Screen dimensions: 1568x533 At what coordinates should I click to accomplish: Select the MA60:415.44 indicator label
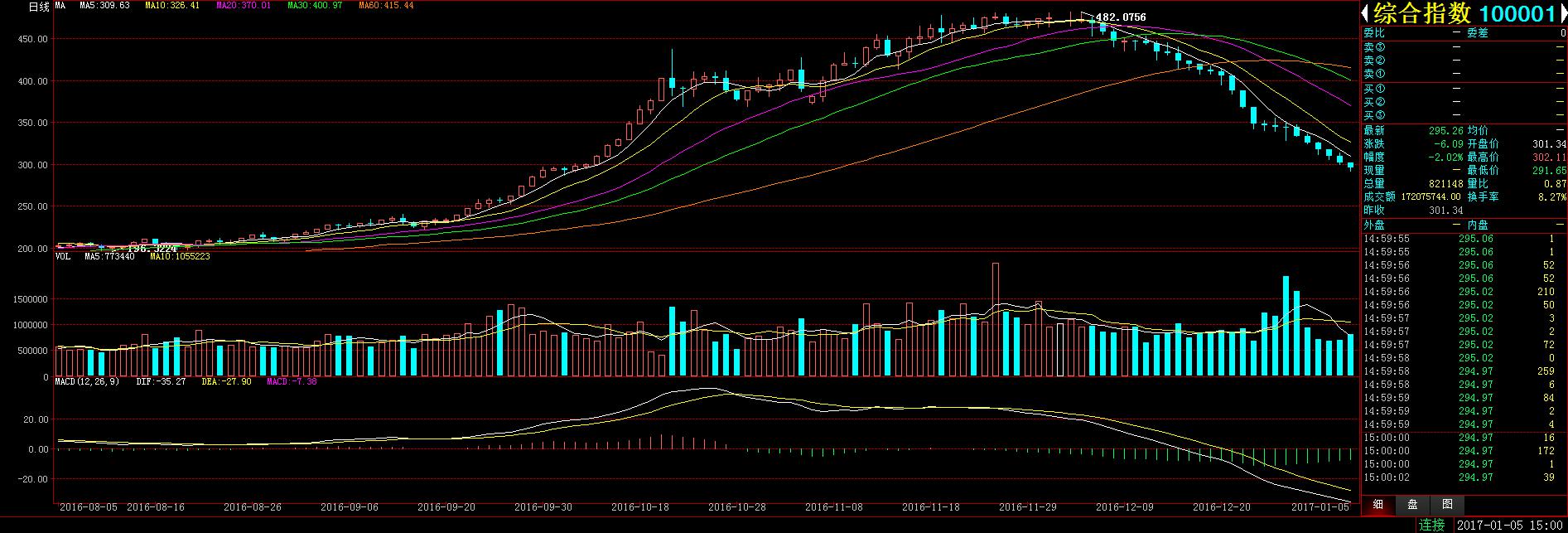coord(386,6)
